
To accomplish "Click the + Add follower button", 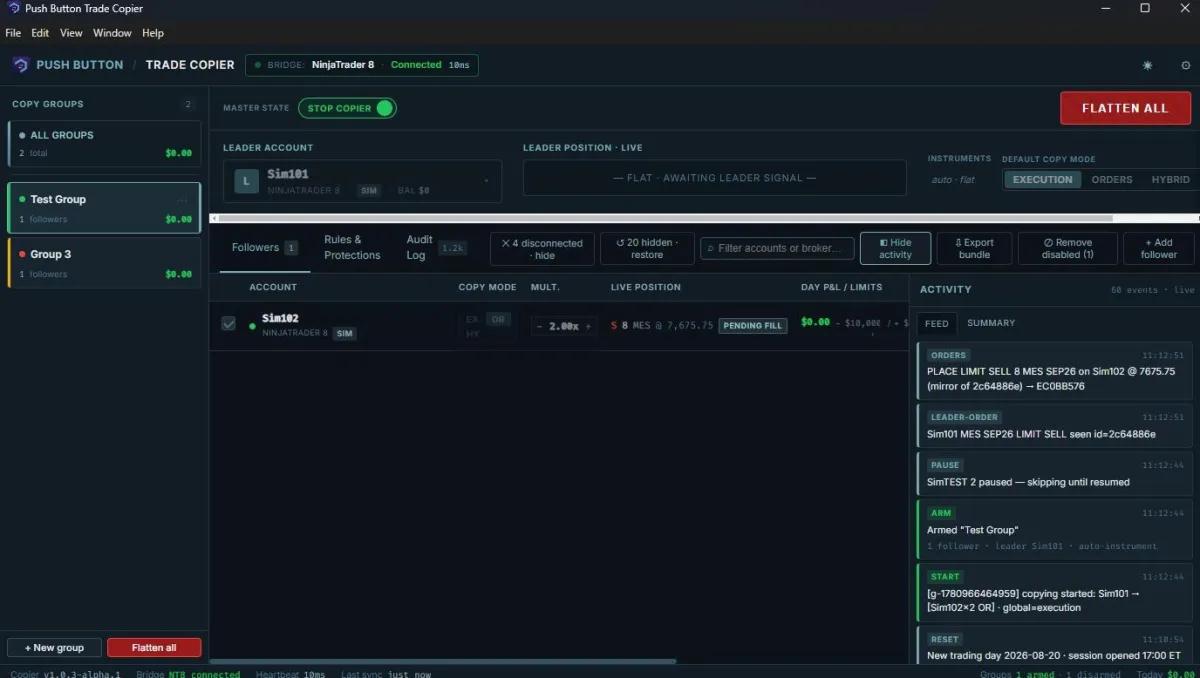I will coord(1159,248).
